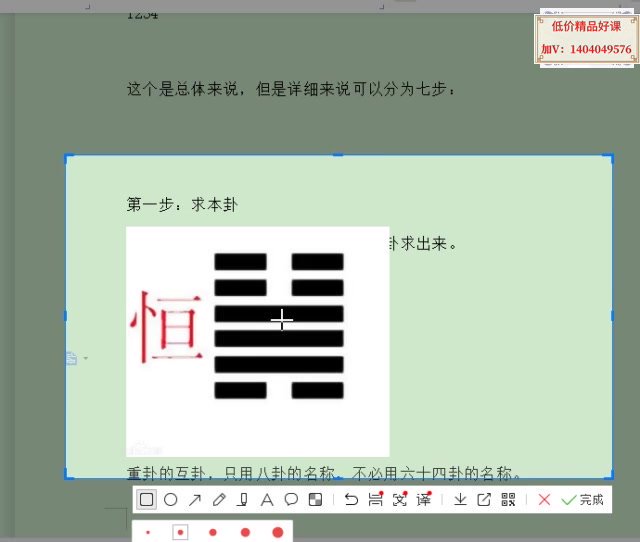Select the mosaic blur tool

(315, 500)
